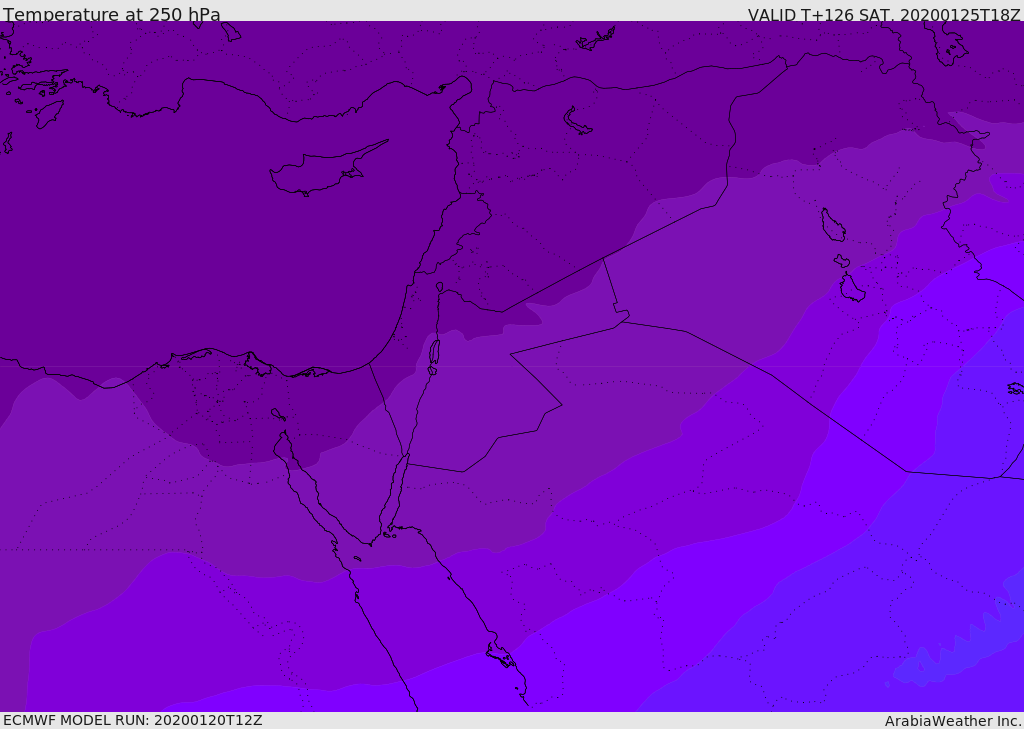The width and height of the screenshot is (1024, 729).
Task: Click the 'VALID T+126 SAT. 20200125T18Z' label
Action: pyautogui.click(x=884, y=15)
